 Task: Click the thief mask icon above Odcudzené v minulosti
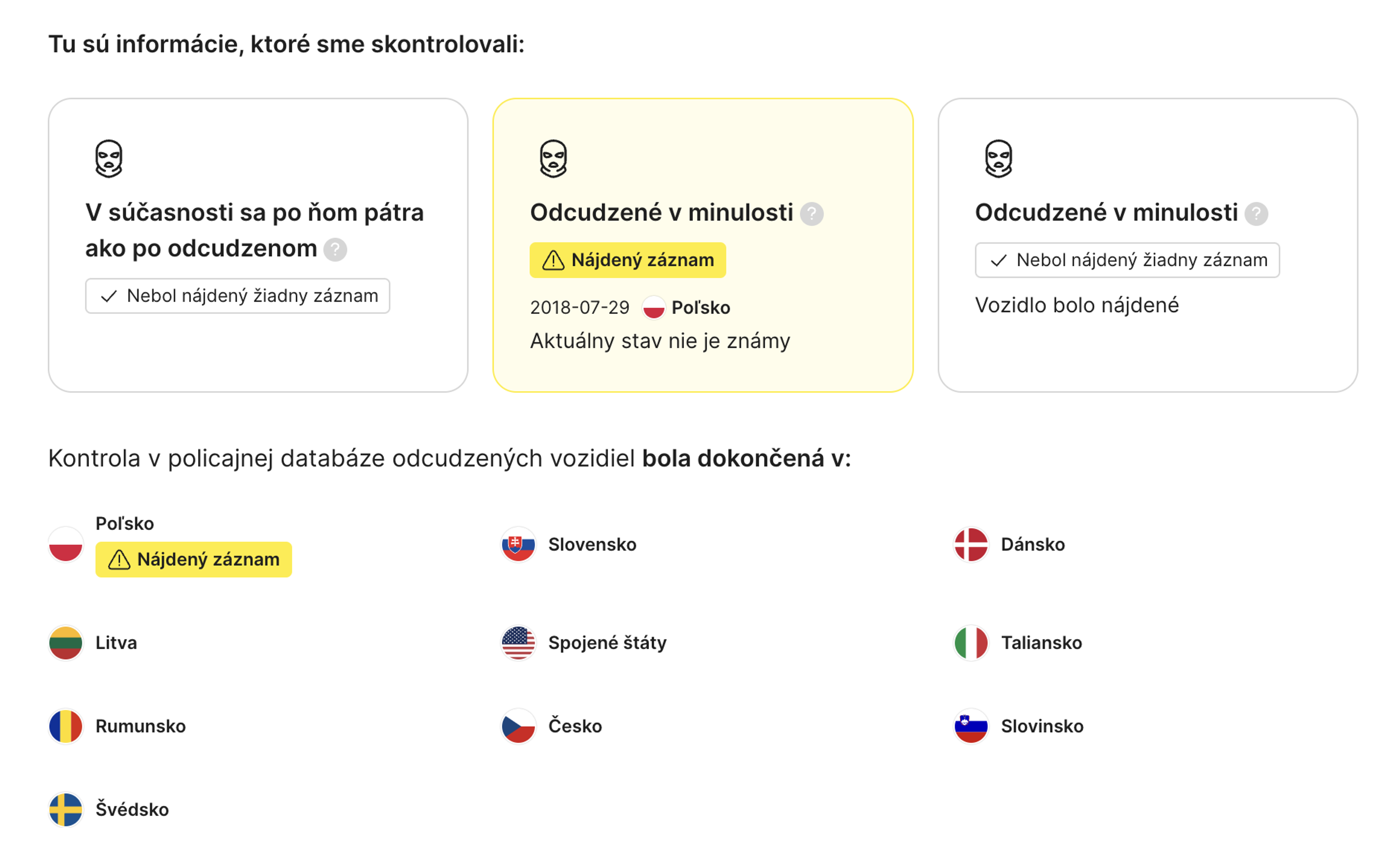coord(553,158)
